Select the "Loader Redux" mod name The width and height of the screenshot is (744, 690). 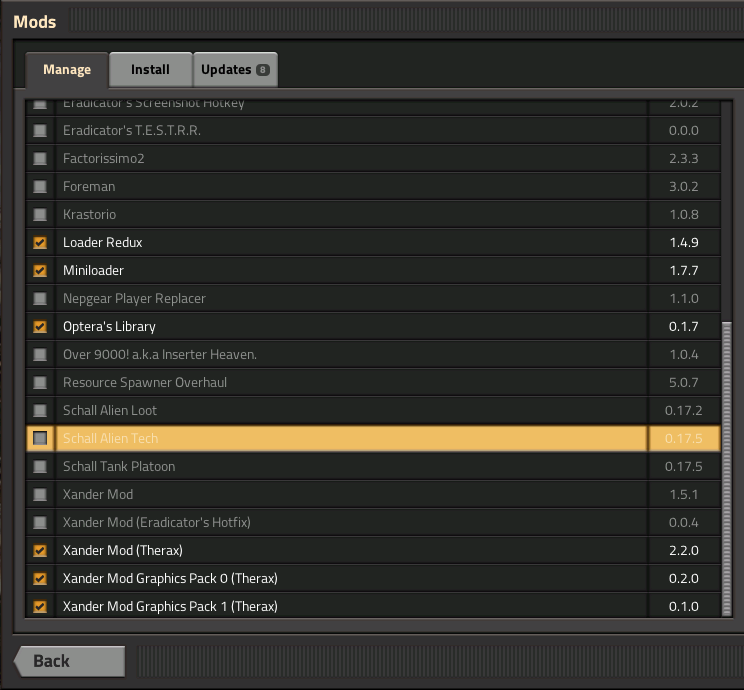pos(102,242)
